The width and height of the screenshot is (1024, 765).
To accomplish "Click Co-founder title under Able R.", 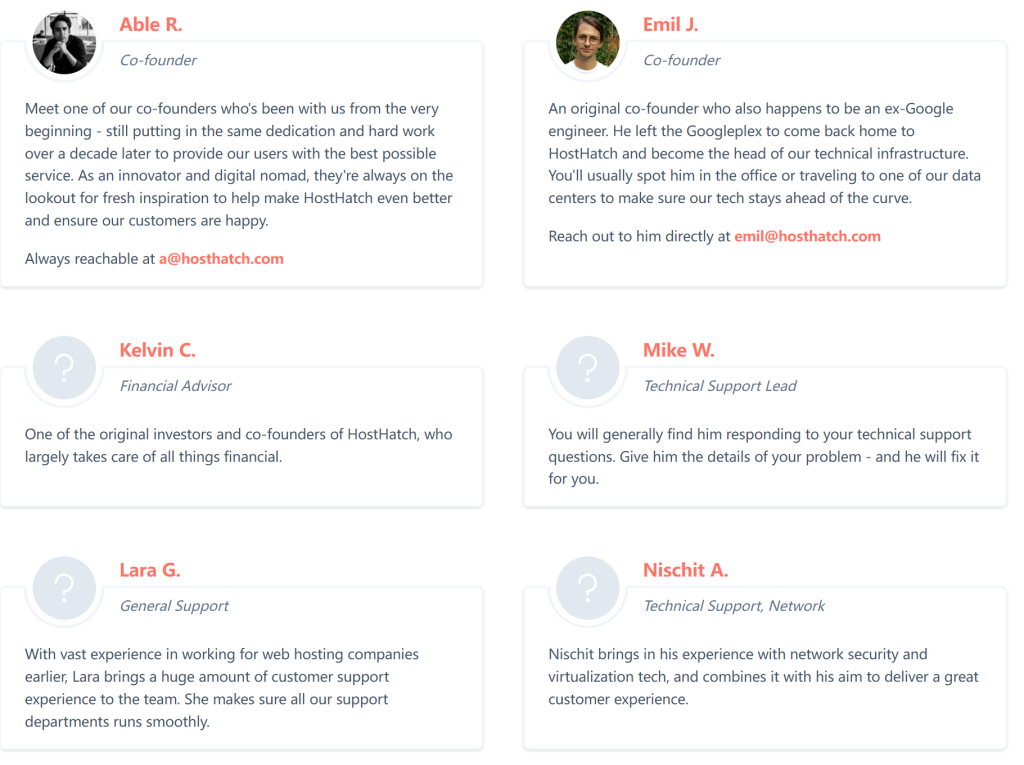I will click(x=158, y=60).
